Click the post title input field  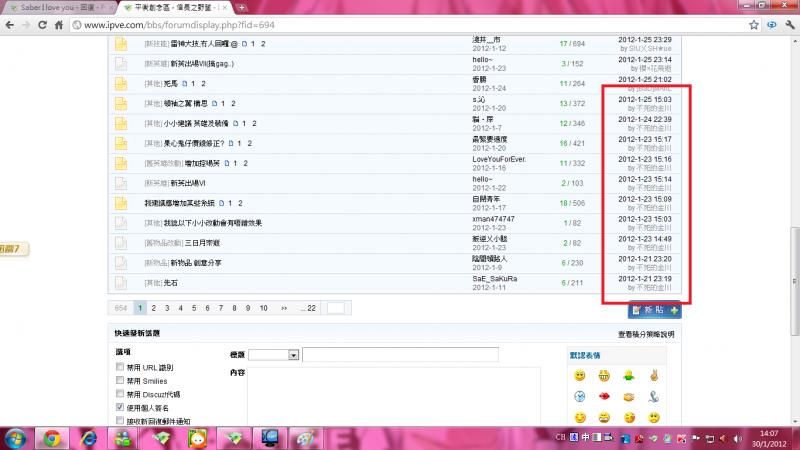point(401,355)
